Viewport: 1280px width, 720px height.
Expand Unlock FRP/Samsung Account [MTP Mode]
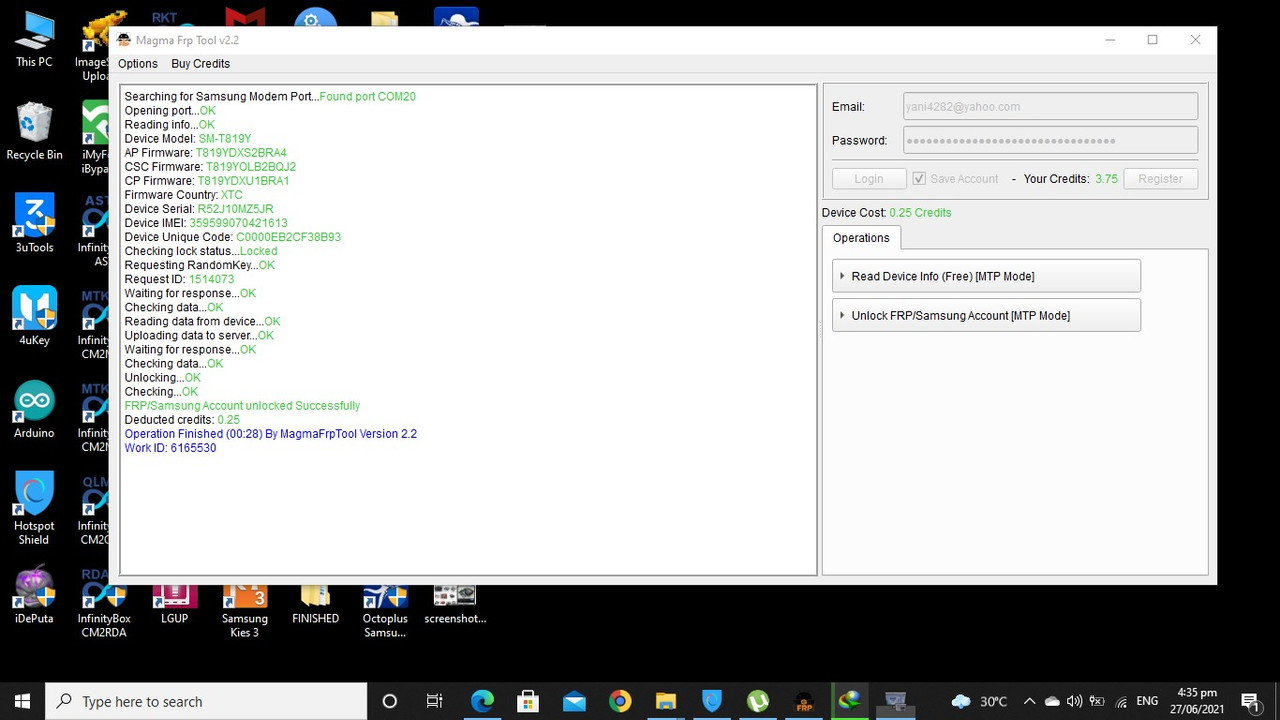(x=986, y=315)
